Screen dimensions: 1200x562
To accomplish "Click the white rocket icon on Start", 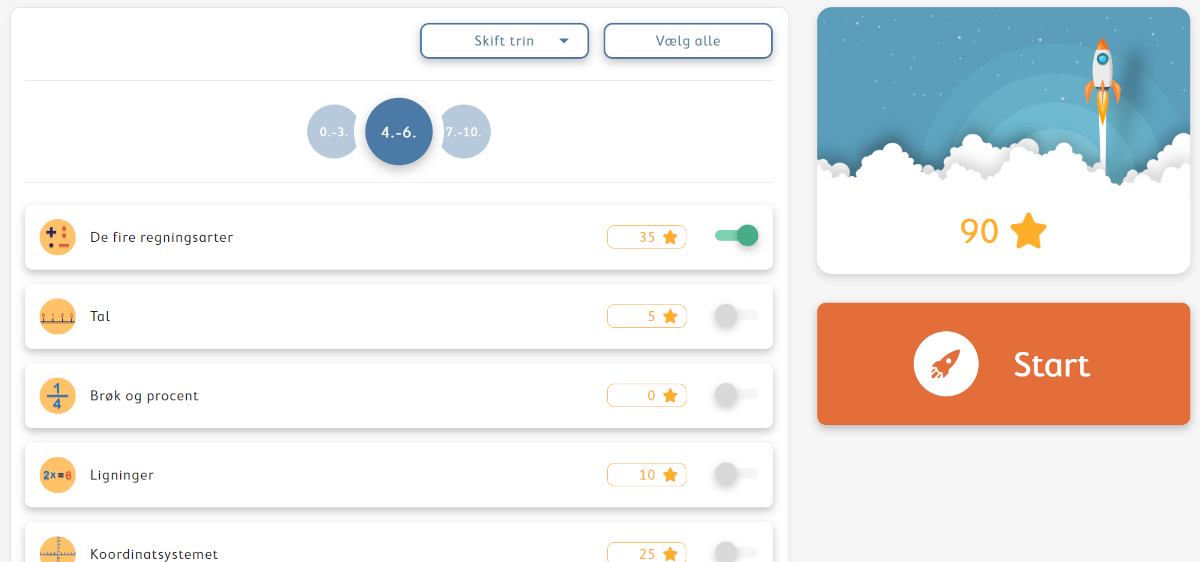I will (945, 364).
